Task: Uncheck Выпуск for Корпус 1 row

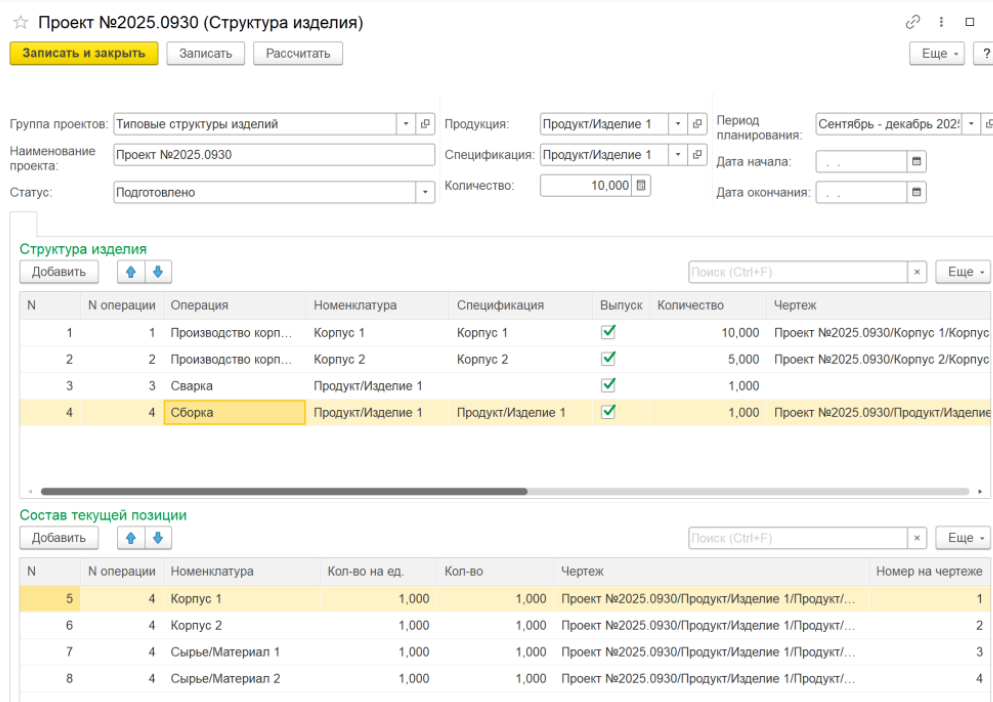Action: click(x=608, y=332)
